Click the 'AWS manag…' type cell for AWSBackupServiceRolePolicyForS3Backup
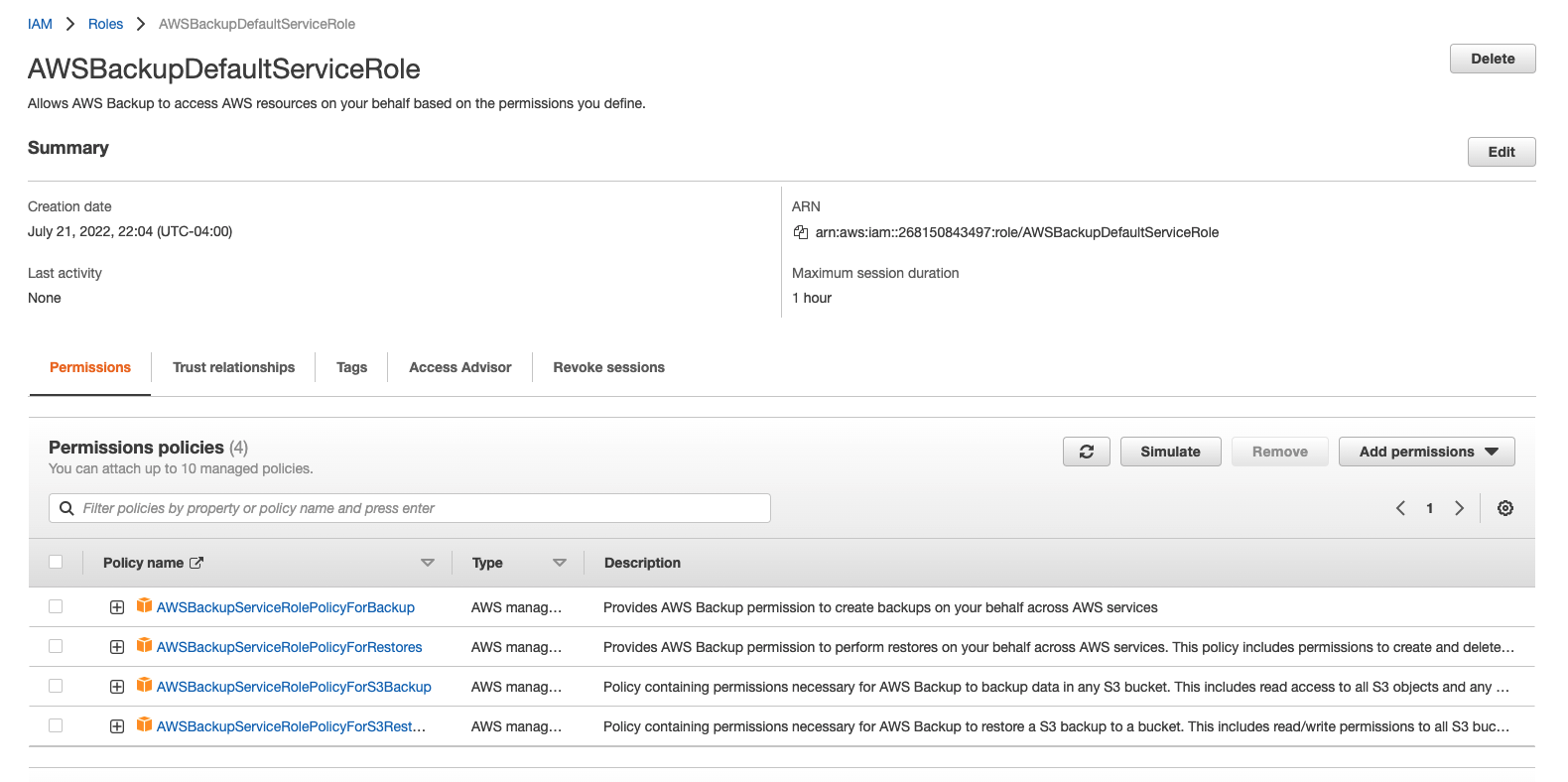This screenshot has width=1568, height=782. (x=516, y=687)
